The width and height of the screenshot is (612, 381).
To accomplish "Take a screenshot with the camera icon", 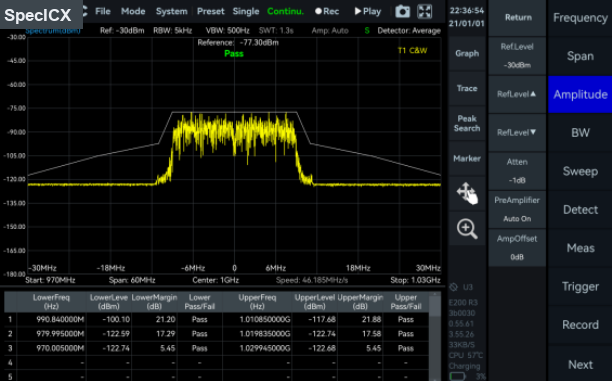I will (402, 11).
